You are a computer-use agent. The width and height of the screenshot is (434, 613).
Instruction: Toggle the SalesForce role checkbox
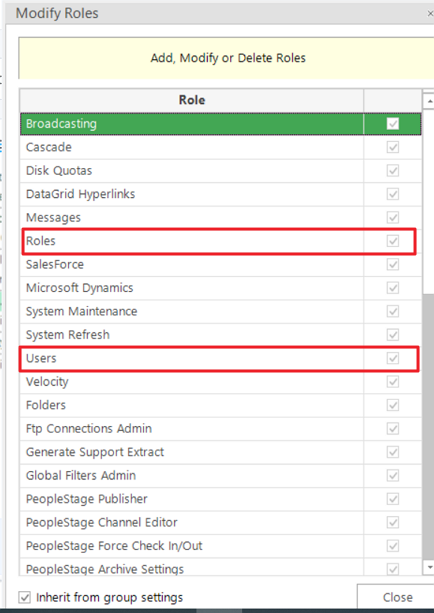click(x=393, y=264)
